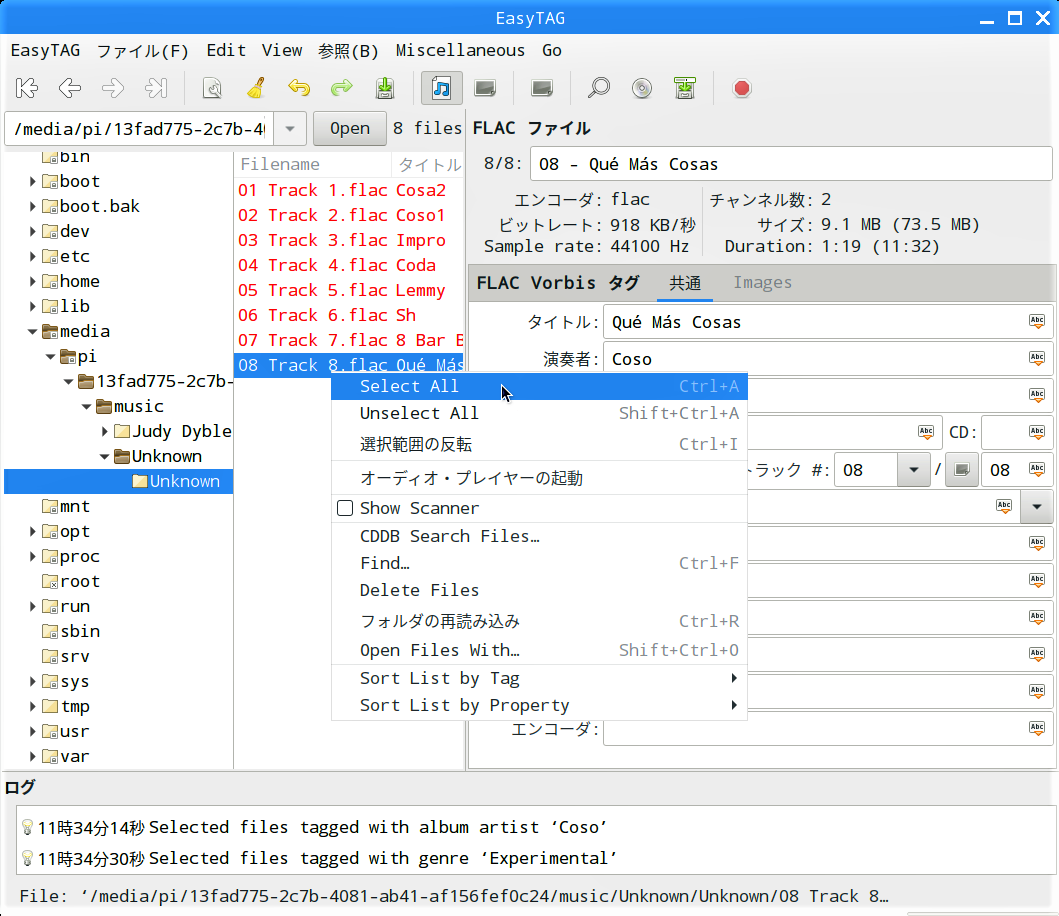Stop operation with red stop icon
The image size is (1059, 916).
coord(742,88)
